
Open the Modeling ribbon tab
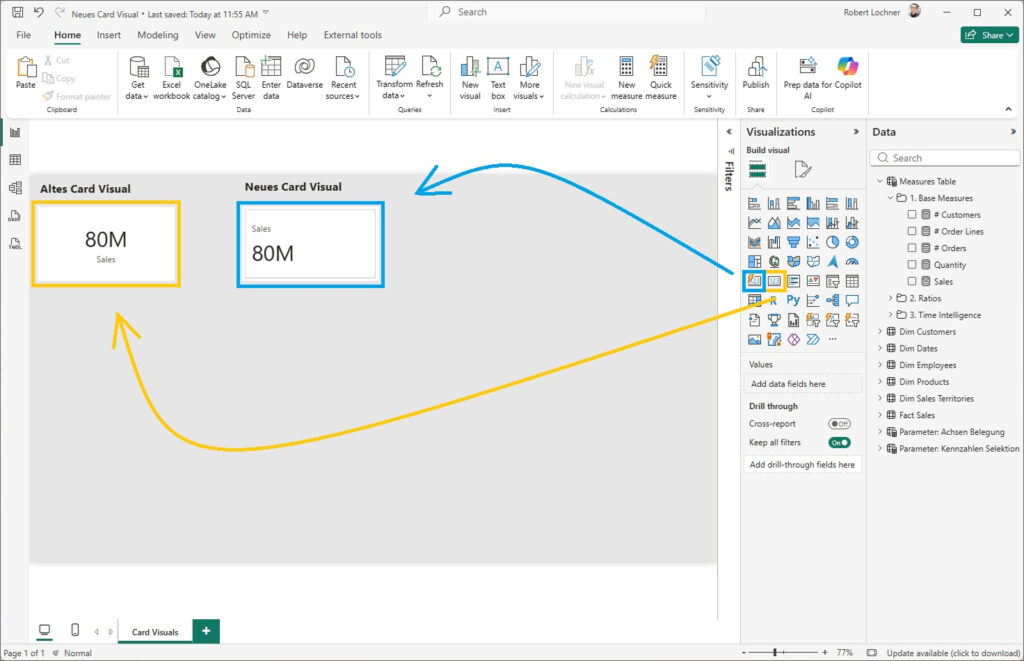click(x=157, y=35)
